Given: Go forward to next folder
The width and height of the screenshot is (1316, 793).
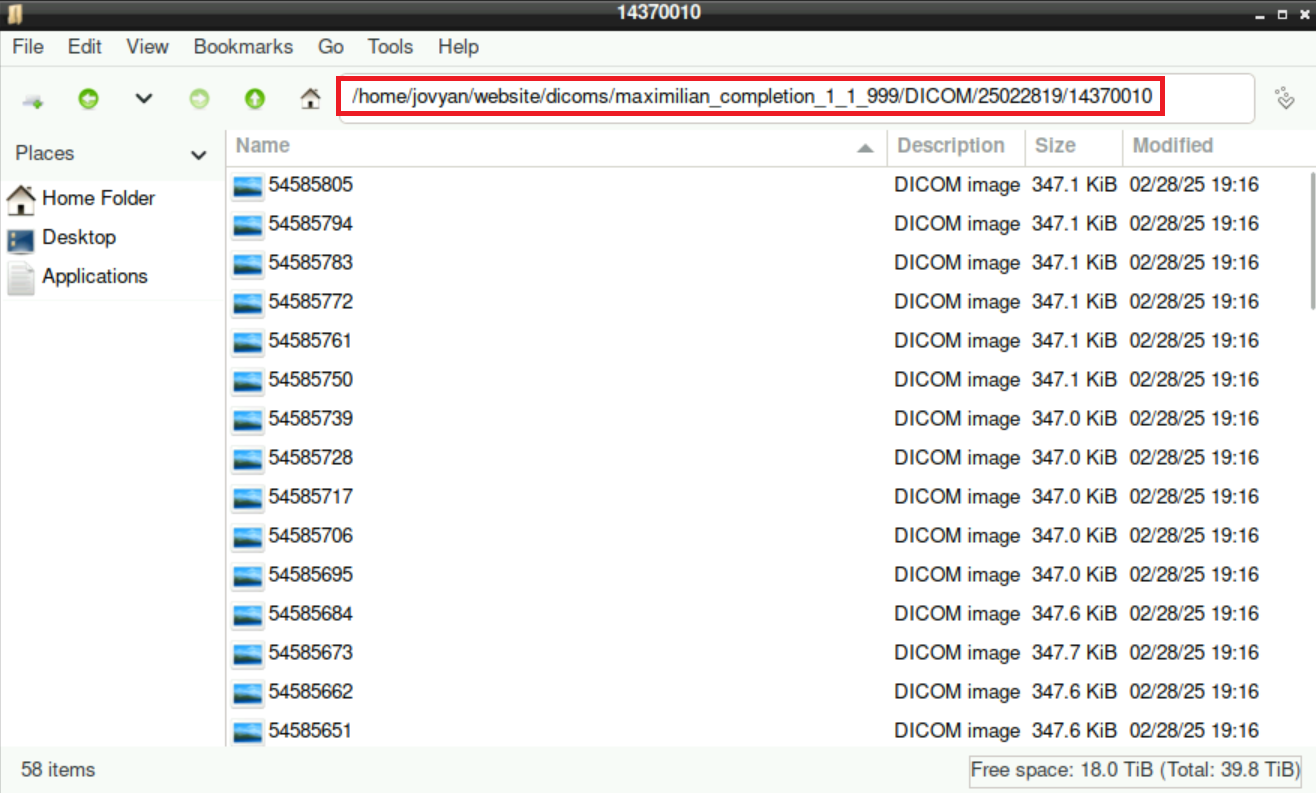Looking at the screenshot, I should [x=200, y=99].
